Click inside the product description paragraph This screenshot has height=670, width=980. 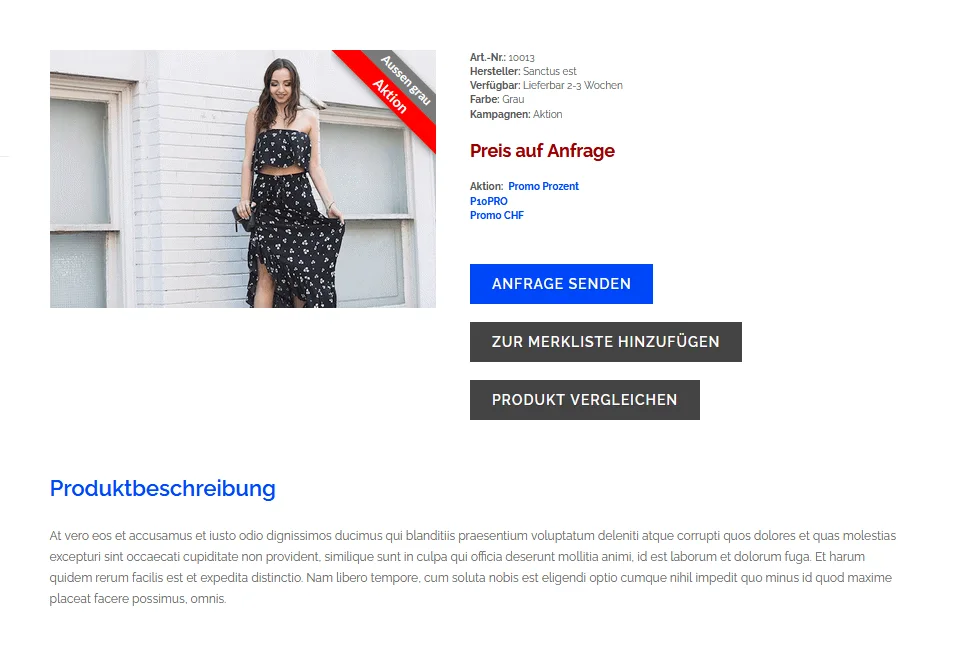coord(472,567)
